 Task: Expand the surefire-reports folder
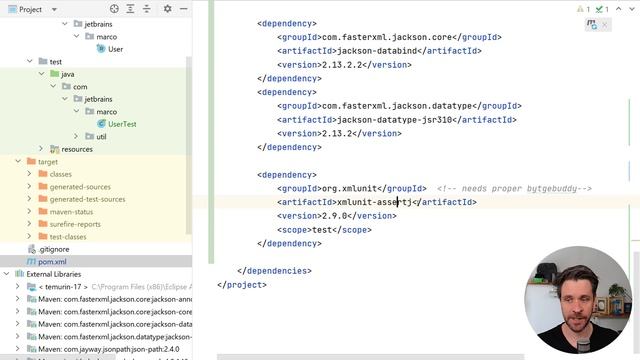29,224
